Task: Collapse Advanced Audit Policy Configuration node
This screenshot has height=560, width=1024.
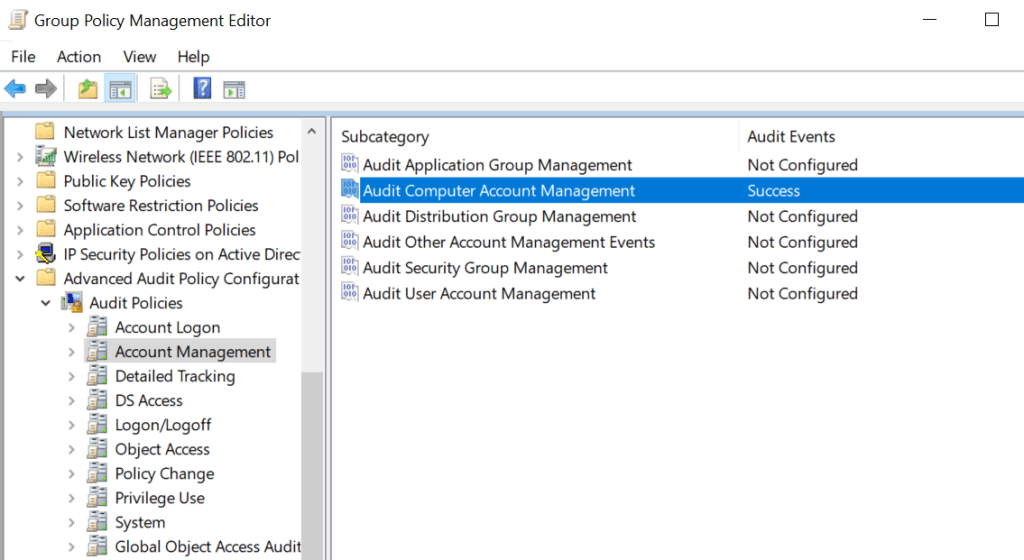Action: click(x=20, y=279)
